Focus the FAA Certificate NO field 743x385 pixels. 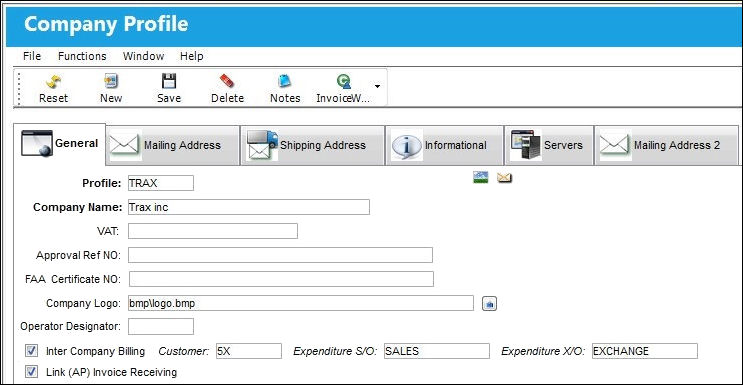(x=281, y=279)
